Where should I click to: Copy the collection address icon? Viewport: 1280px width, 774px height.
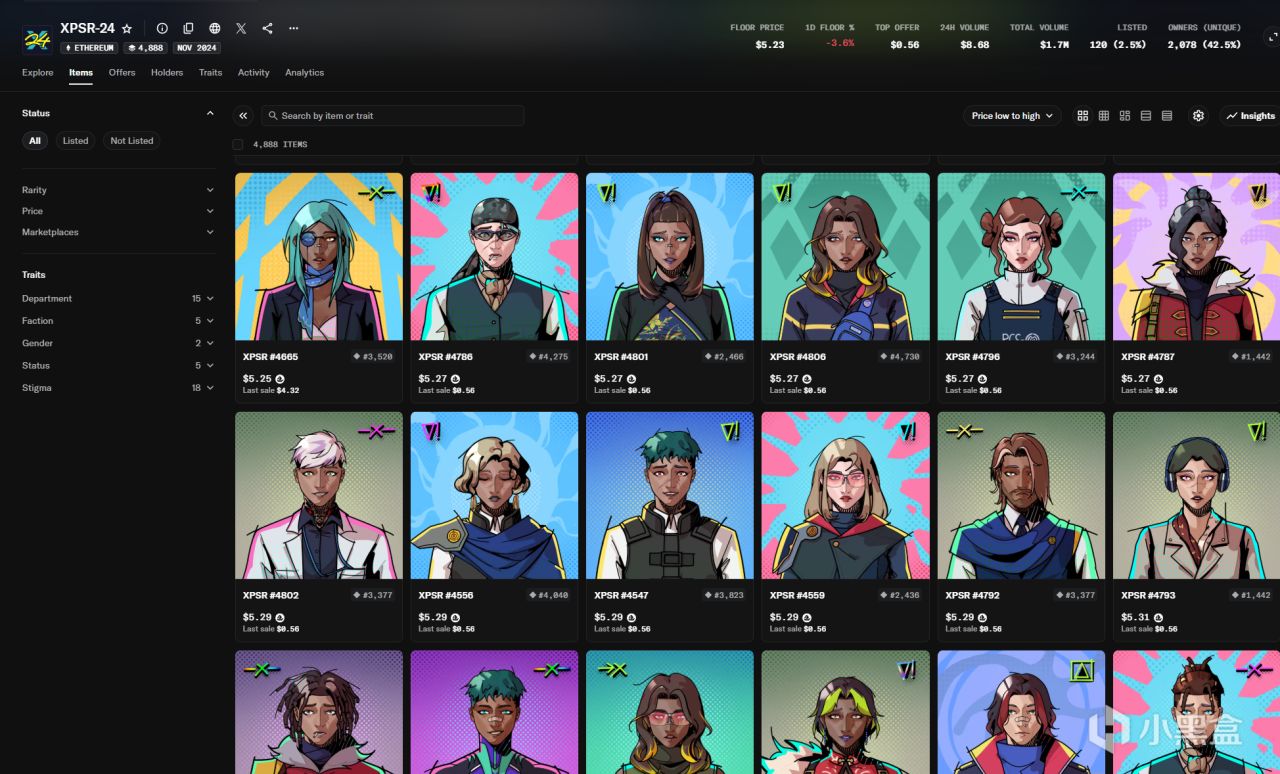point(188,29)
